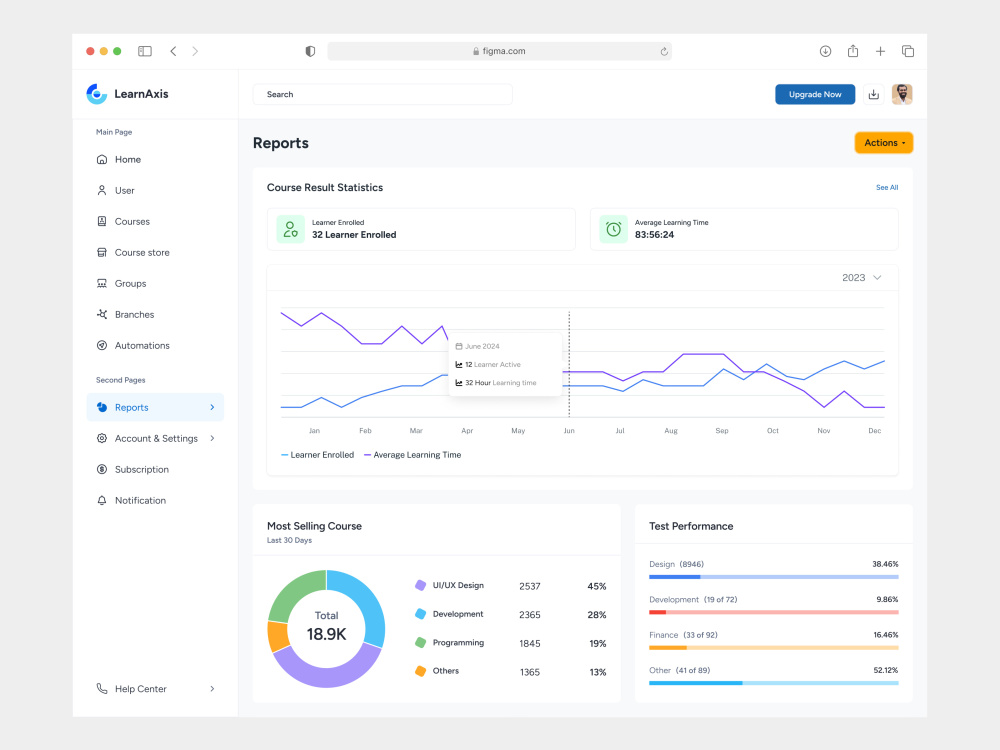The width and height of the screenshot is (1000, 750).
Task: Toggle the Learner Enrolled legend entry
Action: tap(318, 455)
